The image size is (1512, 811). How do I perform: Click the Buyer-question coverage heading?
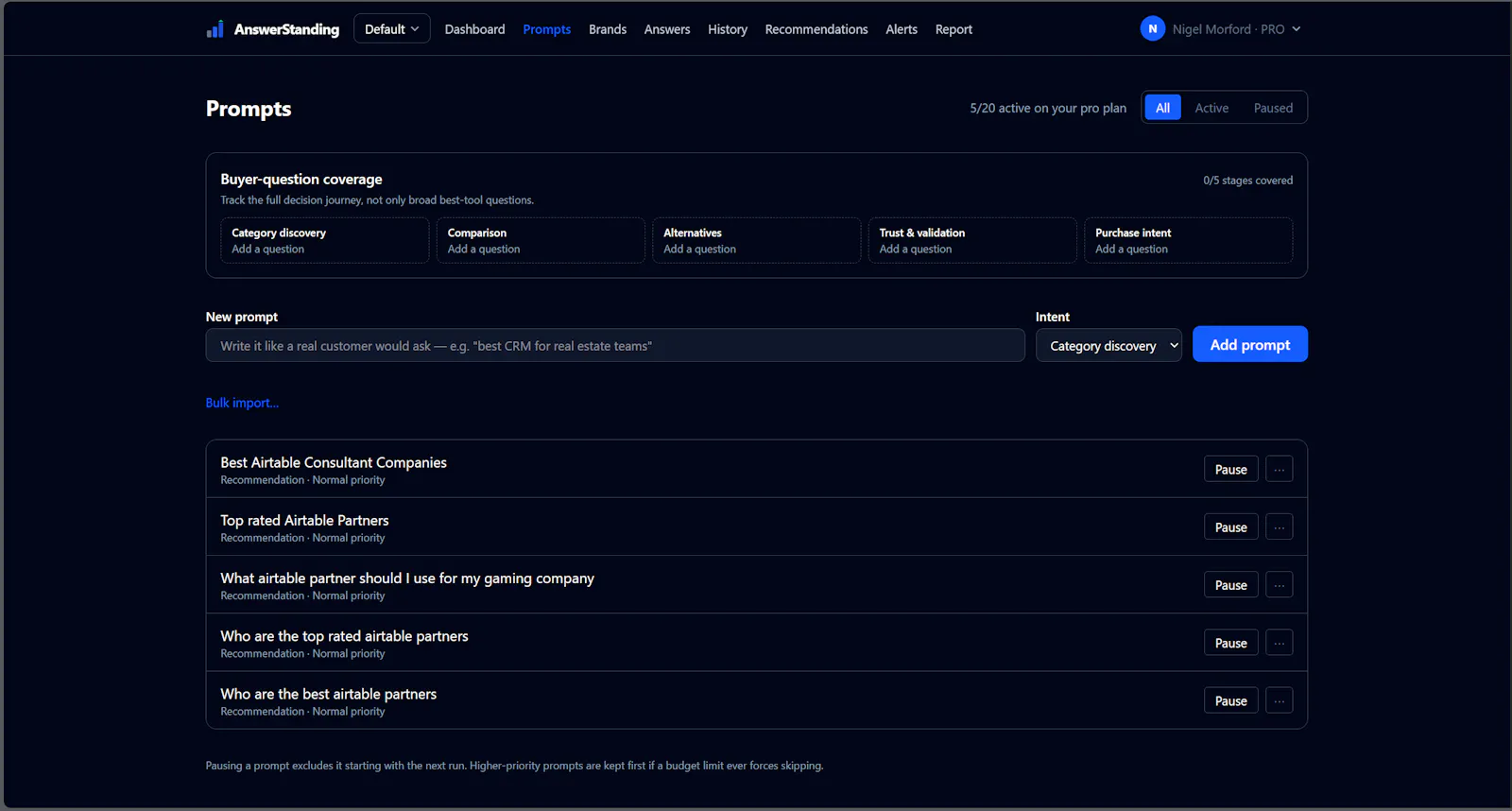point(301,180)
